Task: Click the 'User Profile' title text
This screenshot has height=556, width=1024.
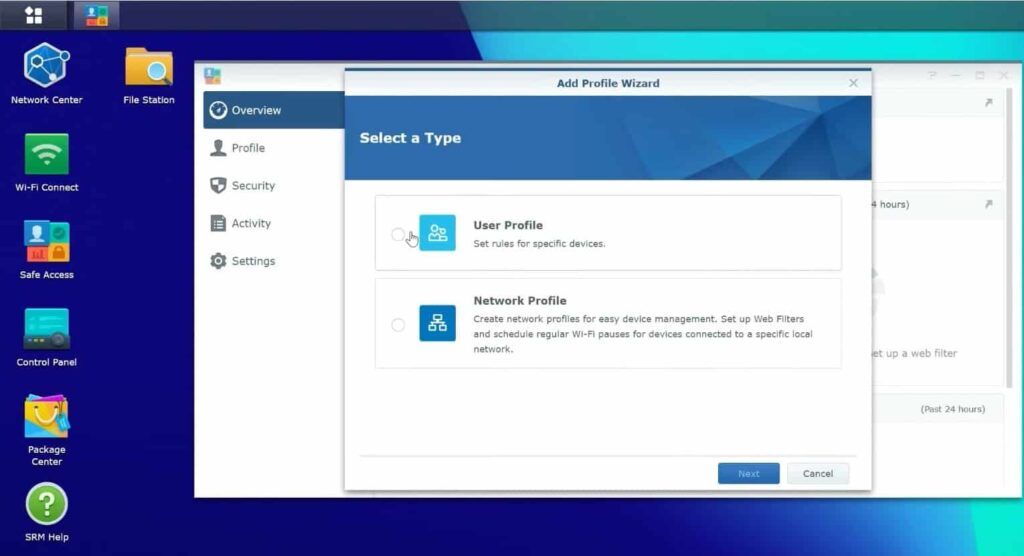Action: tap(508, 225)
